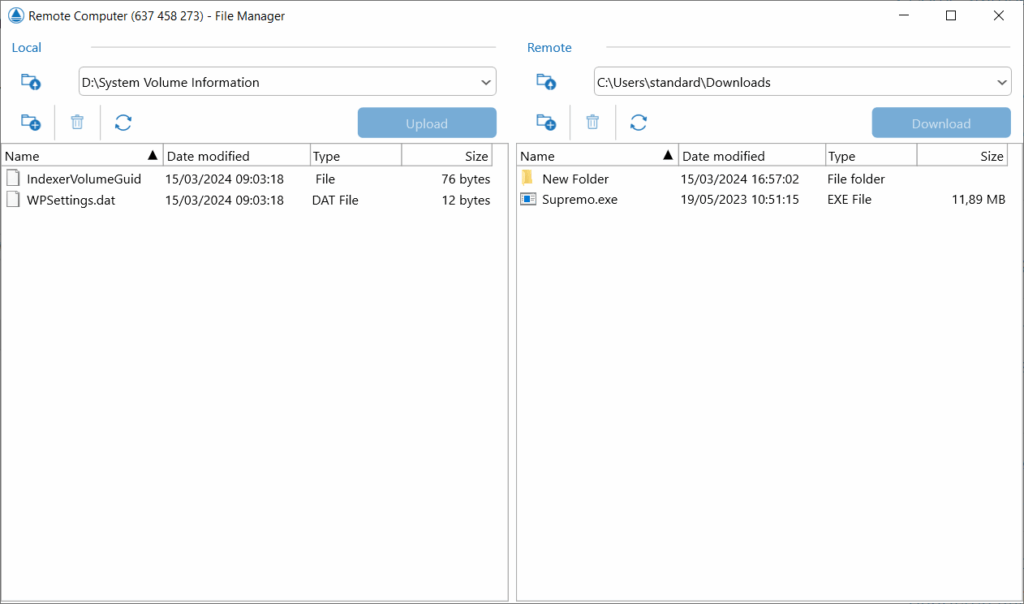1024x604 pixels.
Task: Expand the Local path dropdown arrow
Action: [485, 82]
